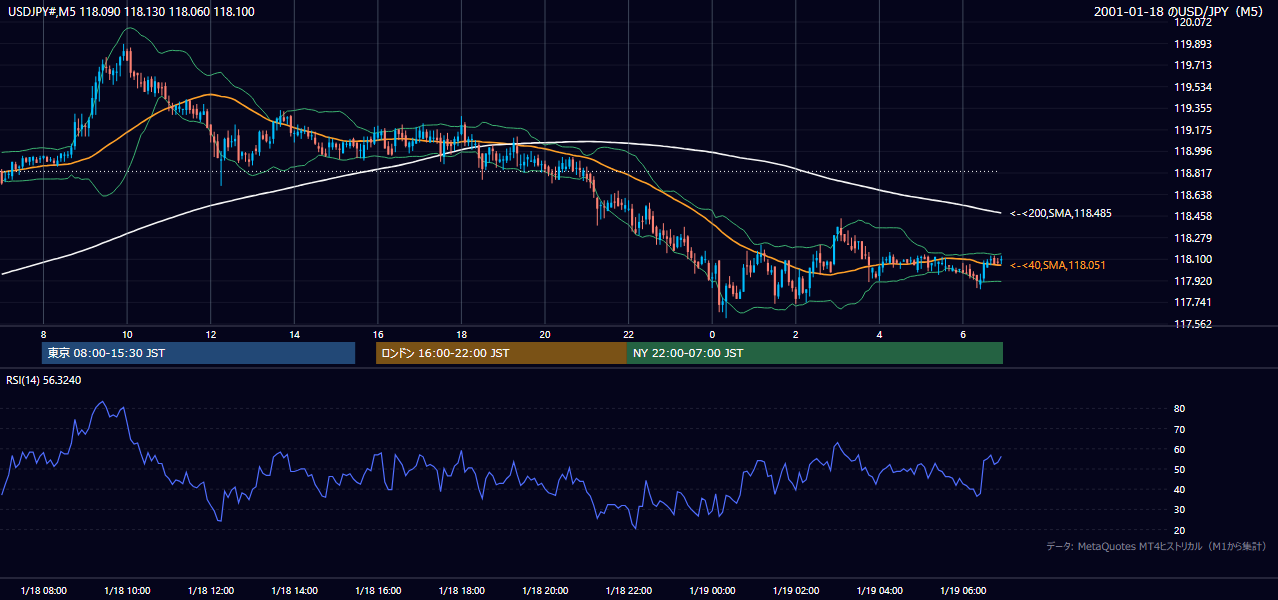Click the RSI(14) 56.3240 indicator label
This screenshot has width=1278, height=600.
(x=43, y=380)
